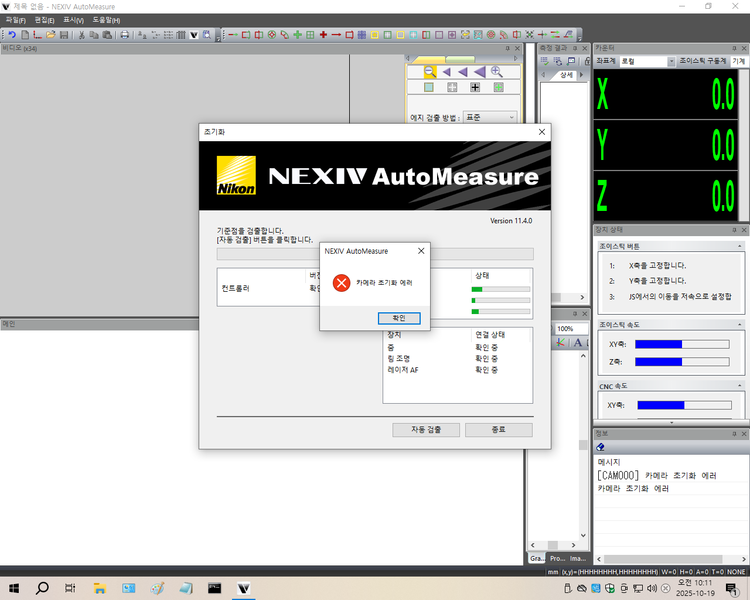Click the 종료 button
The width and height of the screenshot is (750, 600).
[499, 429]
